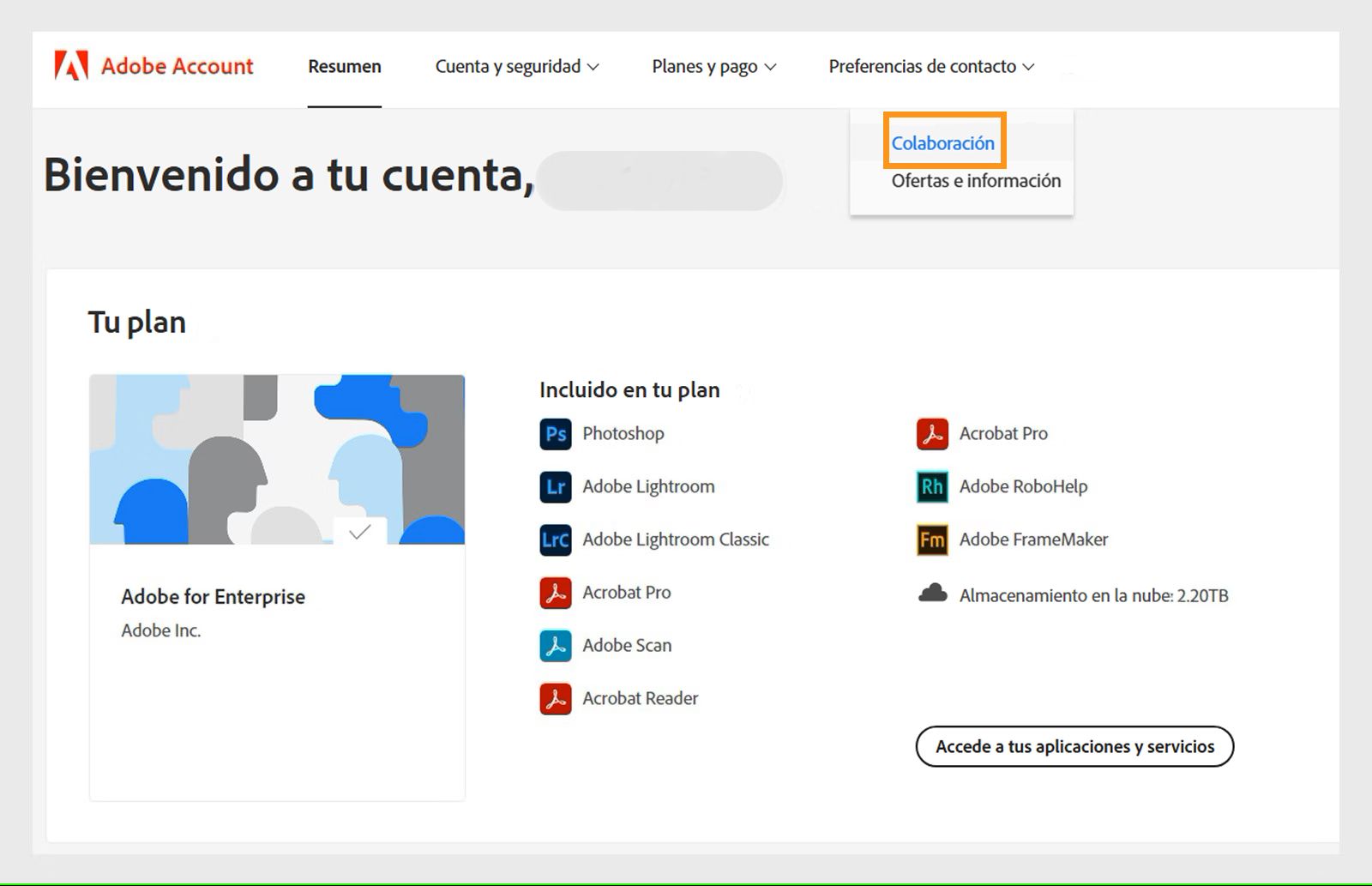
Task: Open the Adobe for Enterprise plan illustration
Action: click(277, 459)
